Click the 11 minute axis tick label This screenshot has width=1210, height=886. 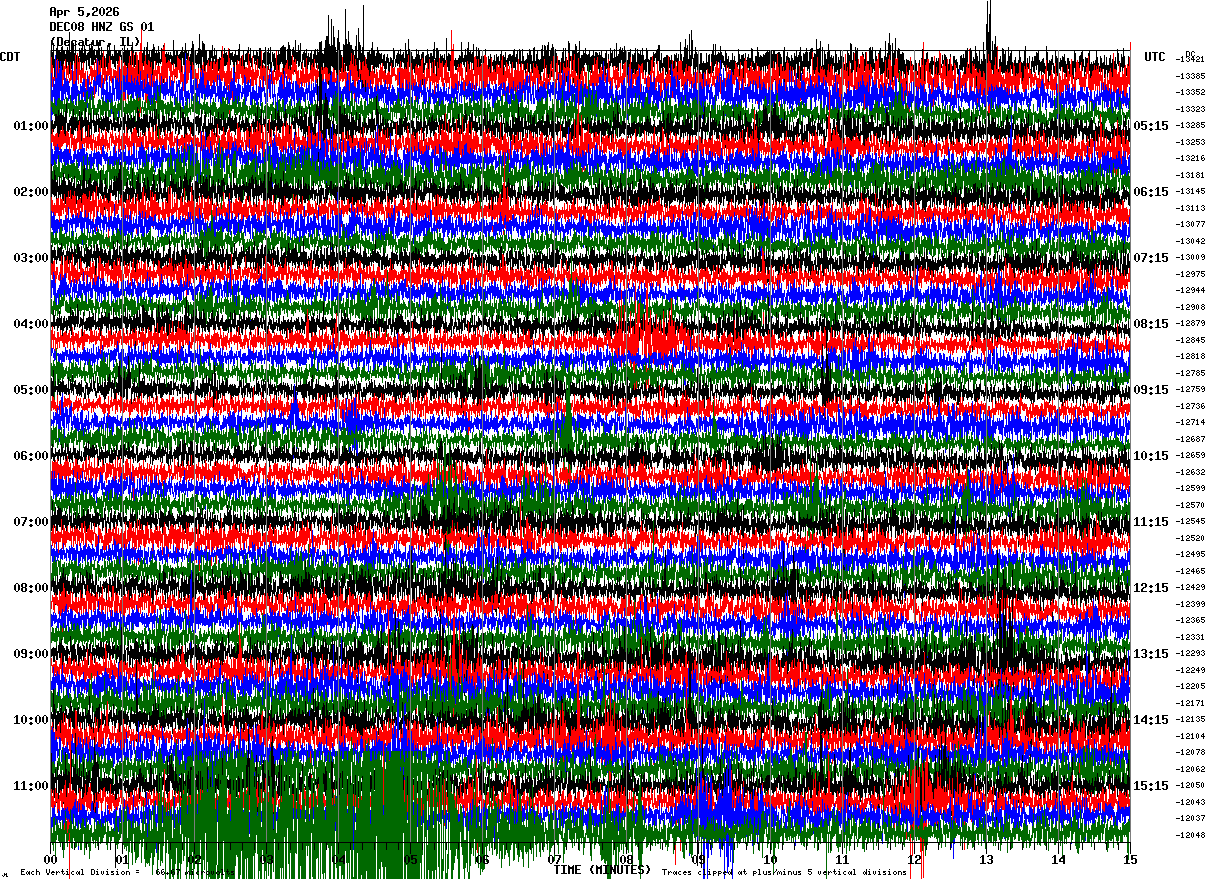pos(842,859)
